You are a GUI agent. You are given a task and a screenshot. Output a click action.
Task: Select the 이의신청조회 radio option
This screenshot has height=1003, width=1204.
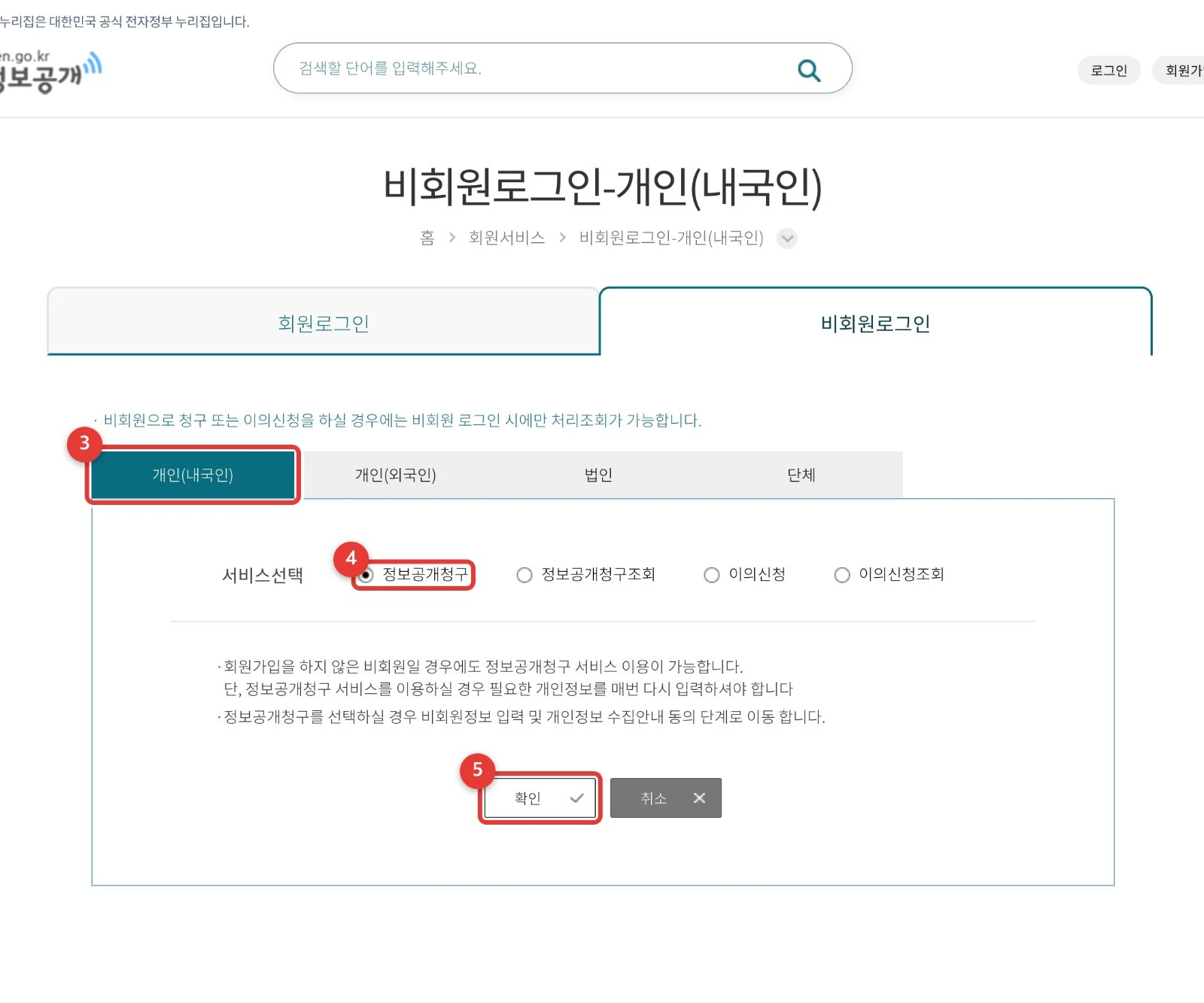click(842, 576)
